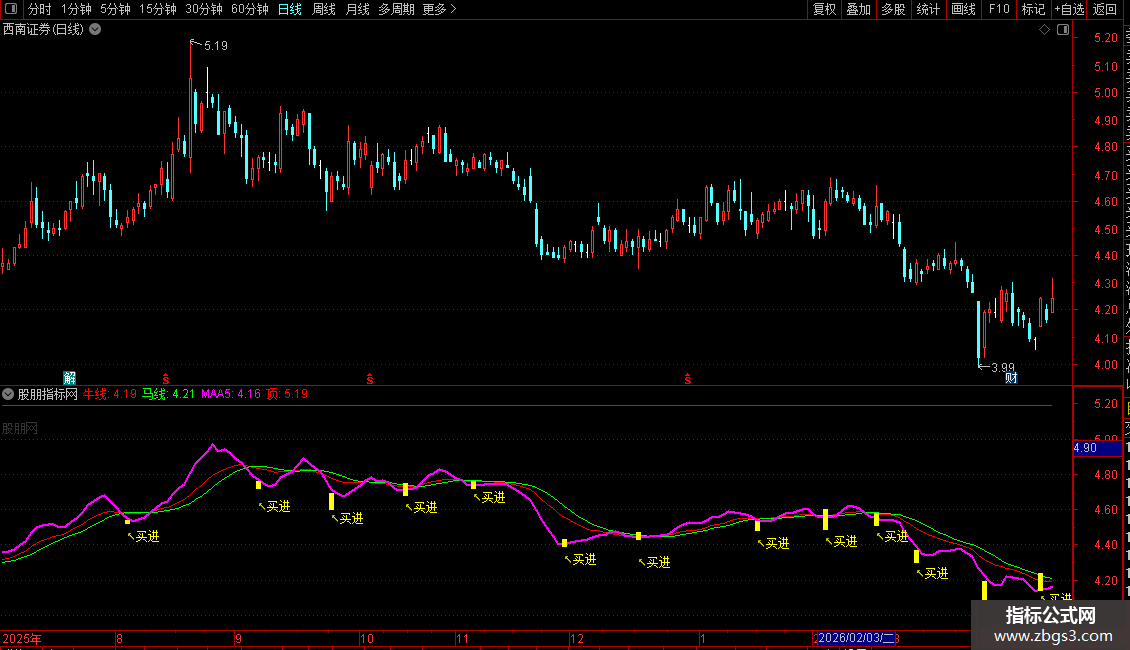The height and width of the screenshot is (650, 1130).
Task: Click the 3.99 low price annotation
Action: 1002,368
